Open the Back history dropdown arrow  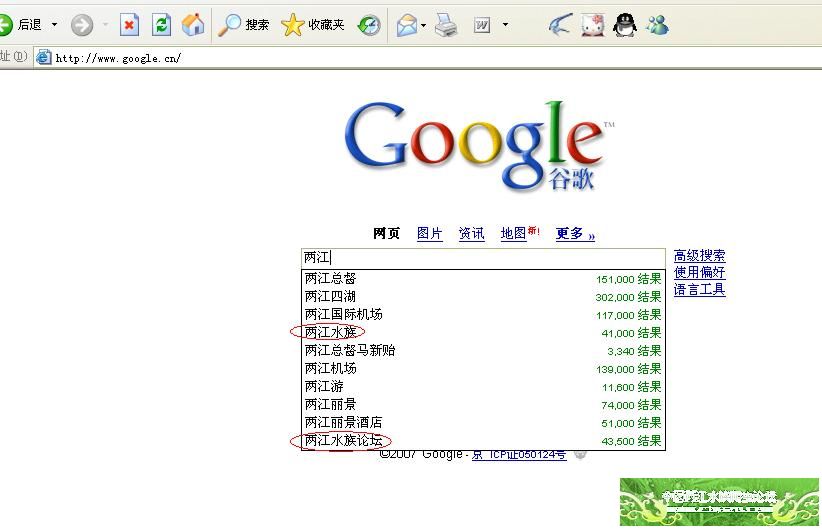[x=55, y=25]
